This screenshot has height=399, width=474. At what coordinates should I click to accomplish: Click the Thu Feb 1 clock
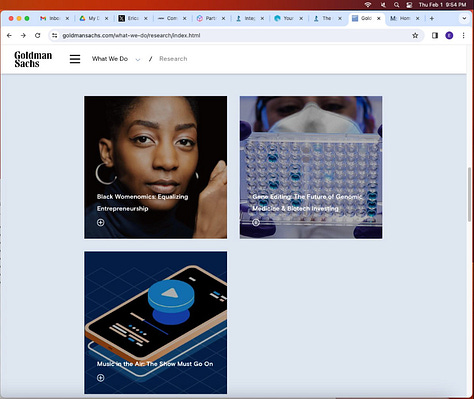point(442,5)
